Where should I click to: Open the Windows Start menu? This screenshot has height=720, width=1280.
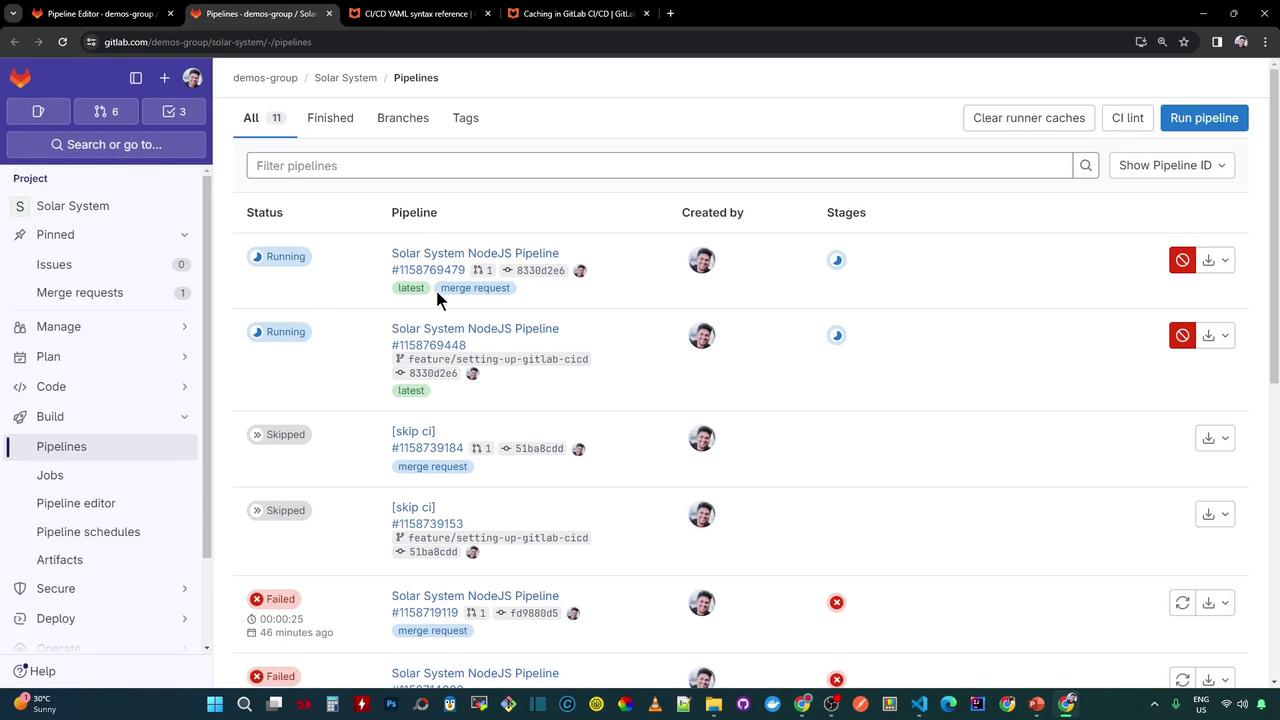215,704
